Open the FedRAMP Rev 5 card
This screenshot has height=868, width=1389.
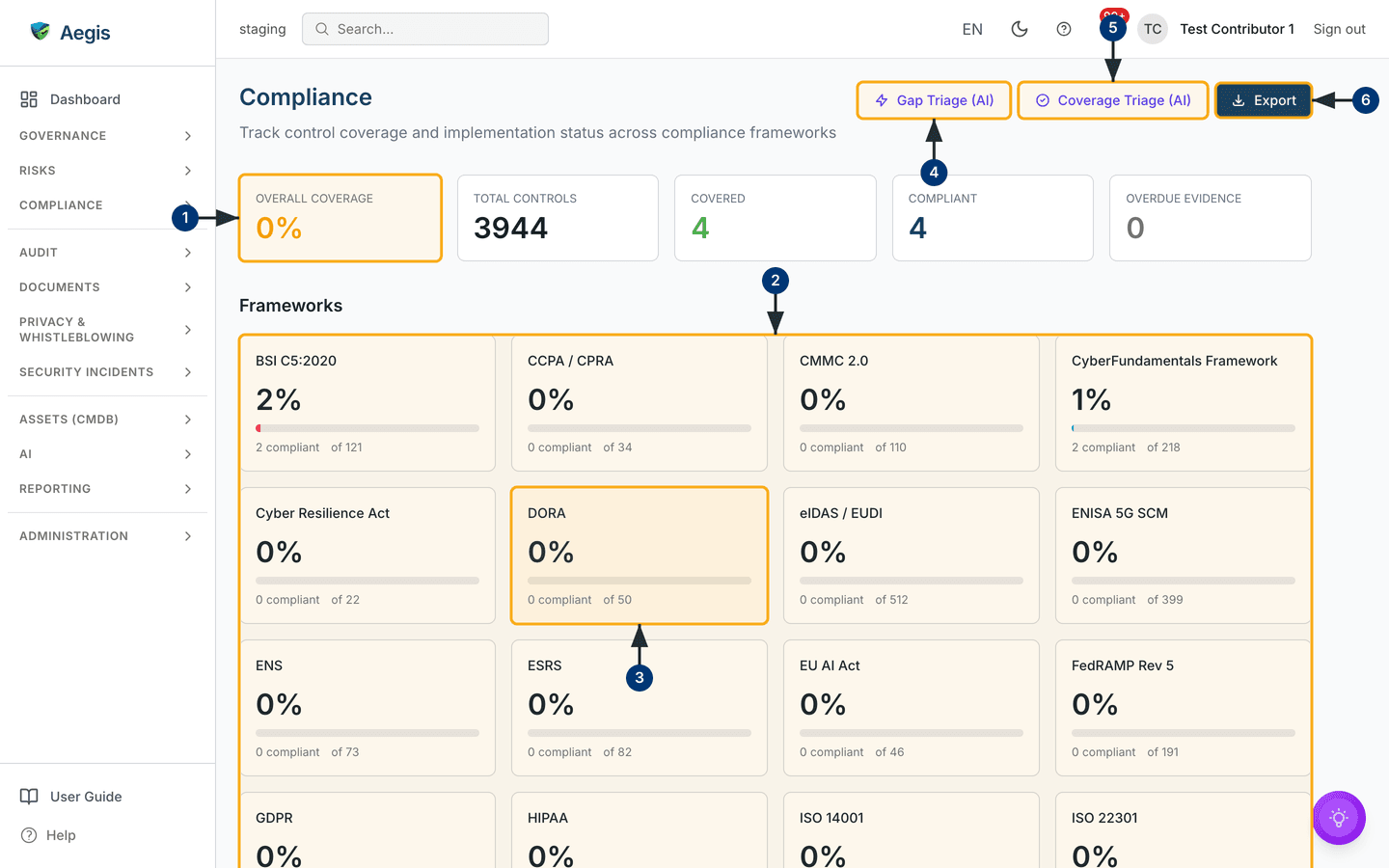coord(1184,708)
